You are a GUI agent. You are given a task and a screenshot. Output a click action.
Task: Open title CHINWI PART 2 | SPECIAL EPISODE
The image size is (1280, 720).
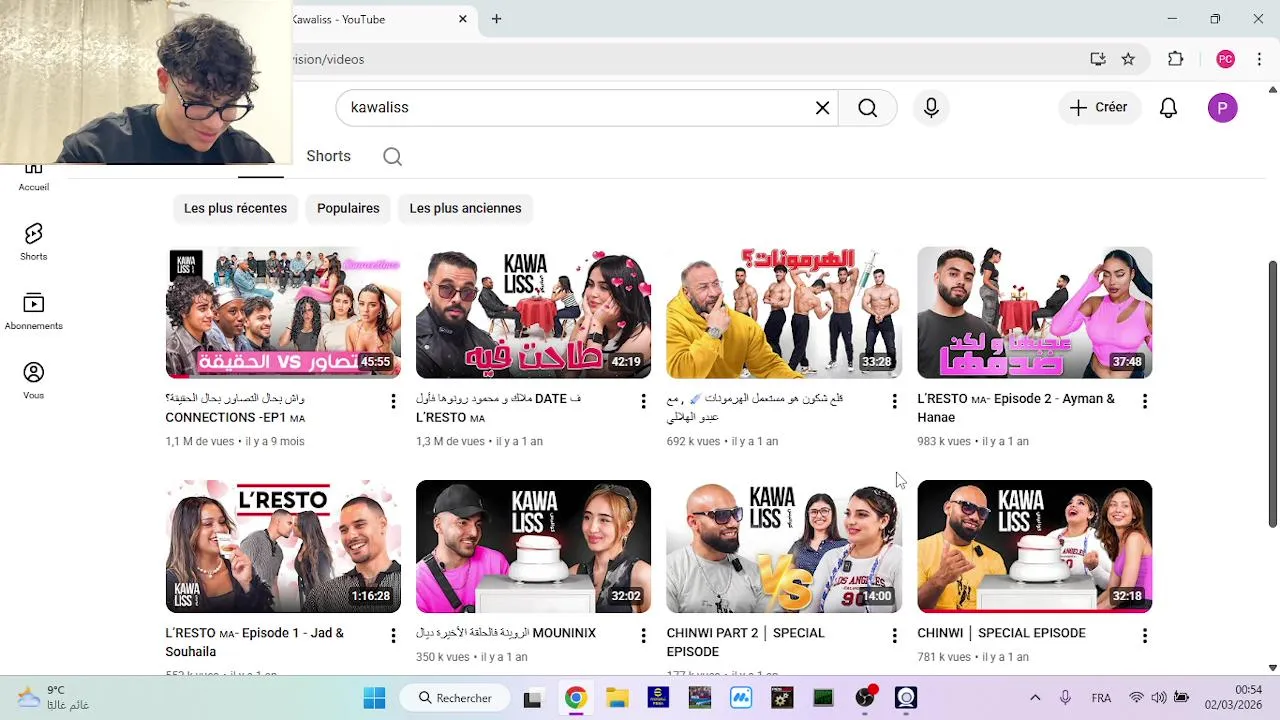746,642
